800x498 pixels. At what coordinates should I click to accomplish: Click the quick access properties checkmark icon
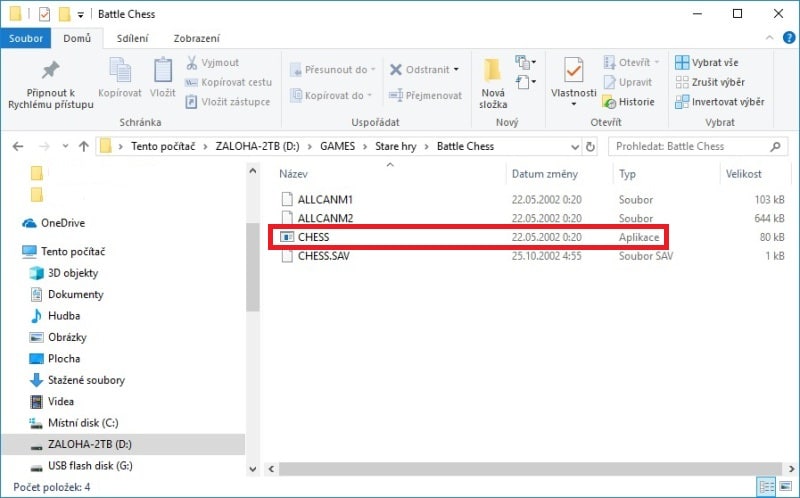click(x=44, y=14)
